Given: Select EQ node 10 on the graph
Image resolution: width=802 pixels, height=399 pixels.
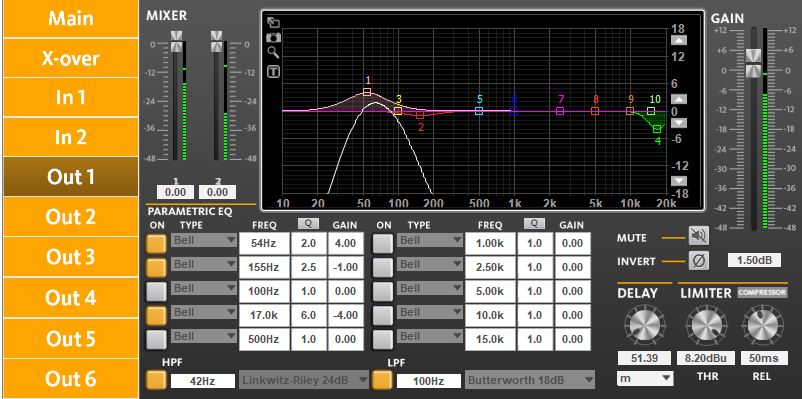Looking at the screenshot, I should [651, 110].
